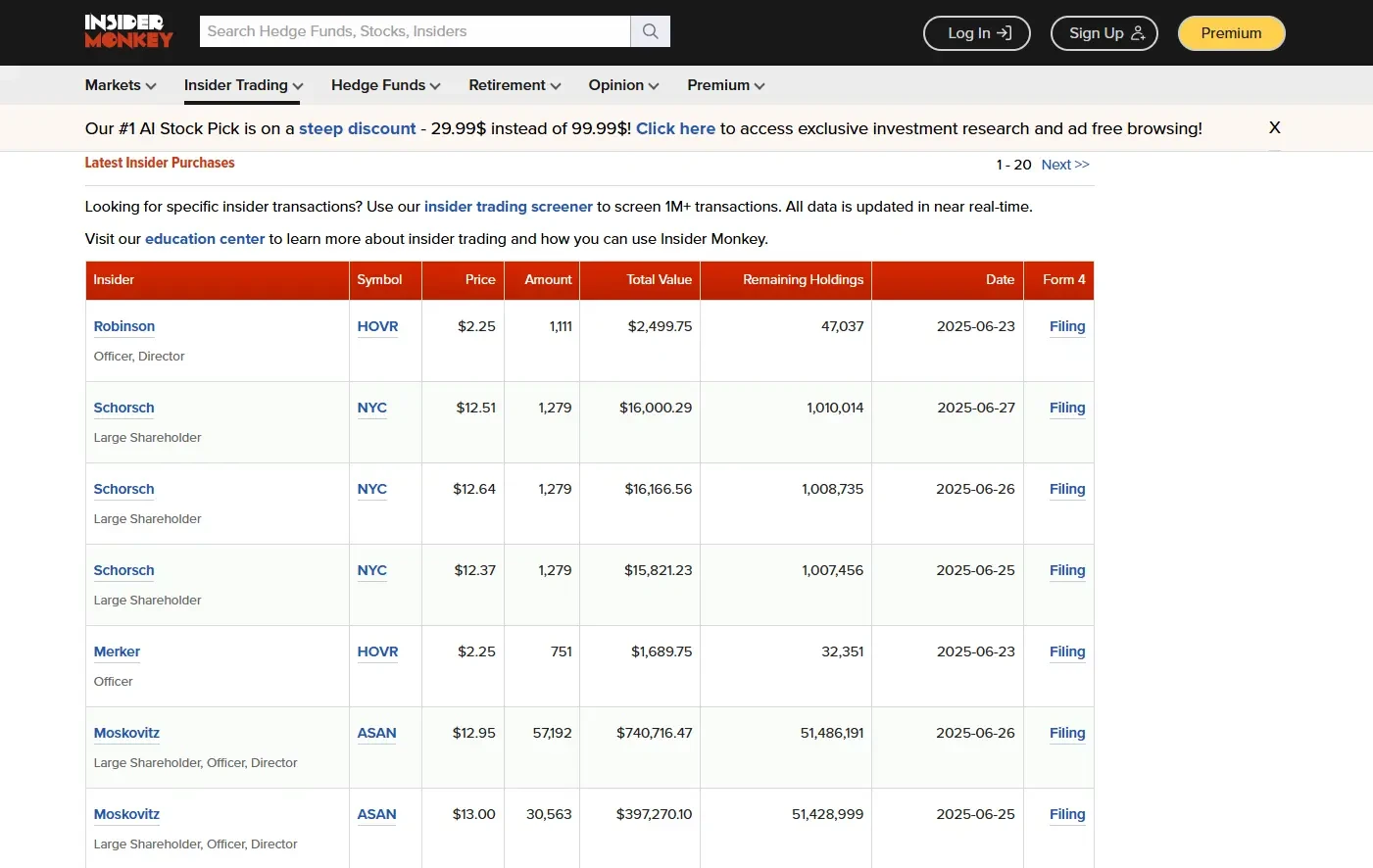Sort by the Insider column header

click(218, 280)
